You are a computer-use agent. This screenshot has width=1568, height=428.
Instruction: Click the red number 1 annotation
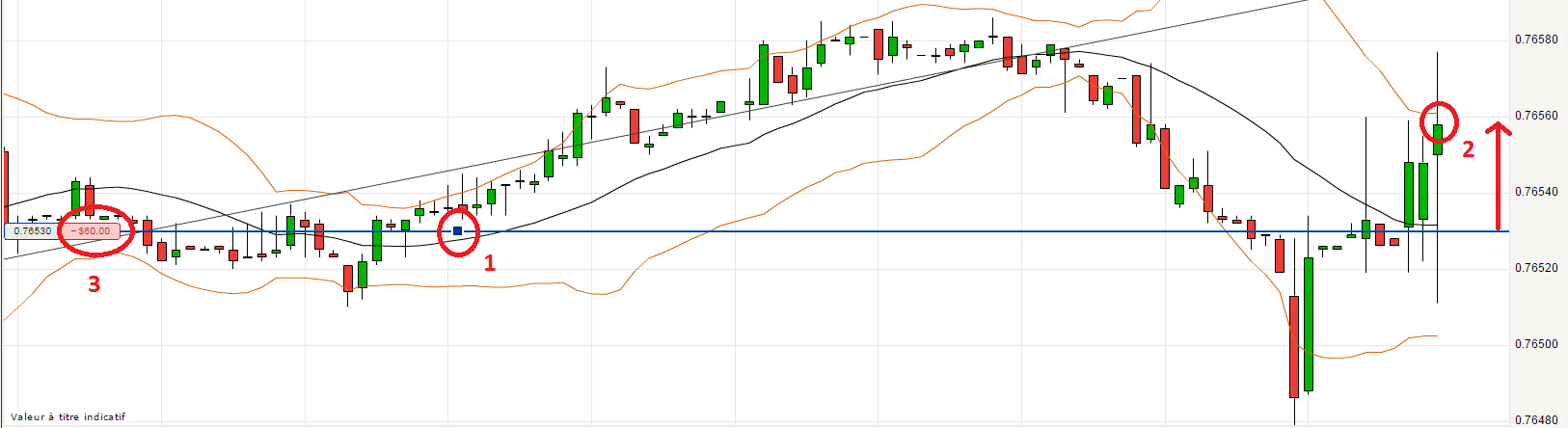tap(490, 263)
